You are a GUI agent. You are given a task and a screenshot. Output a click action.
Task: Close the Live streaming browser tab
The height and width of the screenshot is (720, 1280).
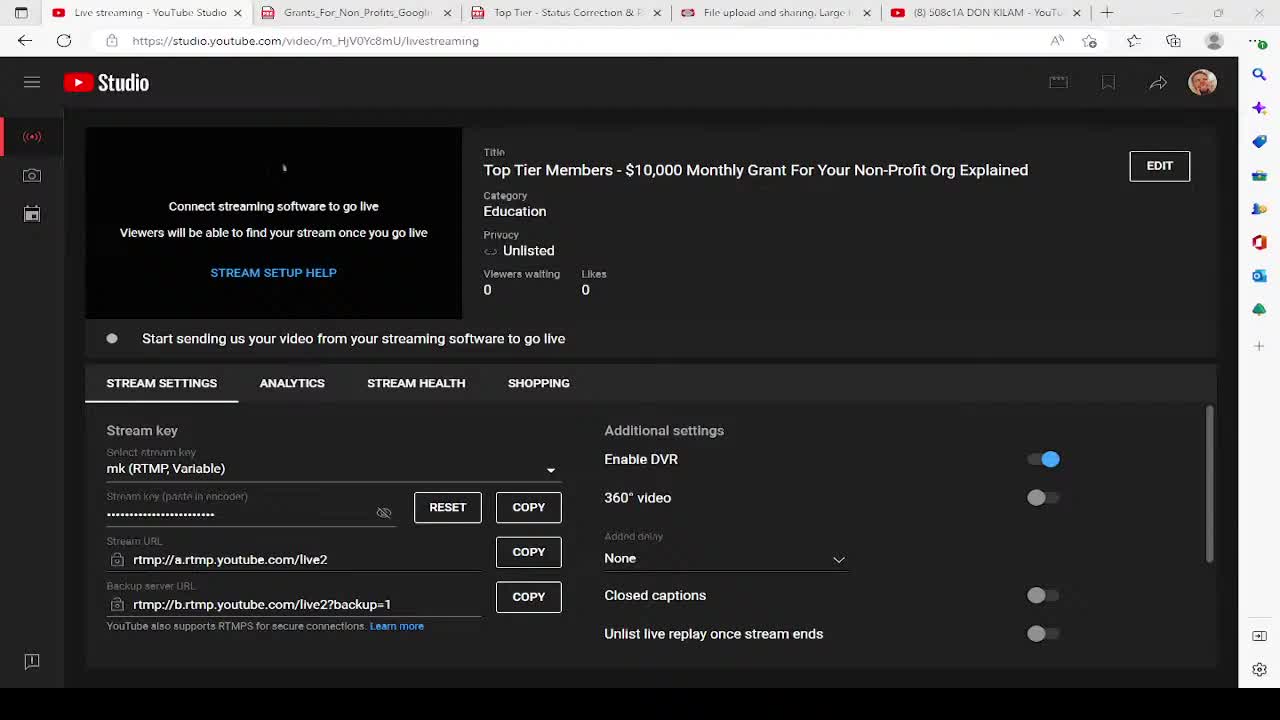click(237, 13)
